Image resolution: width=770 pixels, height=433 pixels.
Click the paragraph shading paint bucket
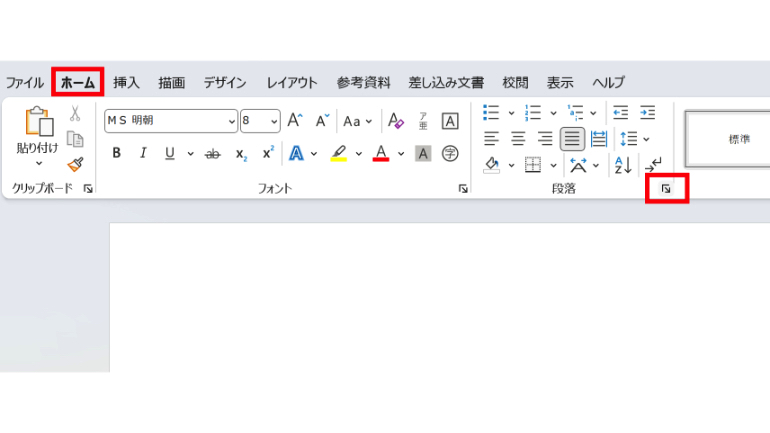(492, 165)
